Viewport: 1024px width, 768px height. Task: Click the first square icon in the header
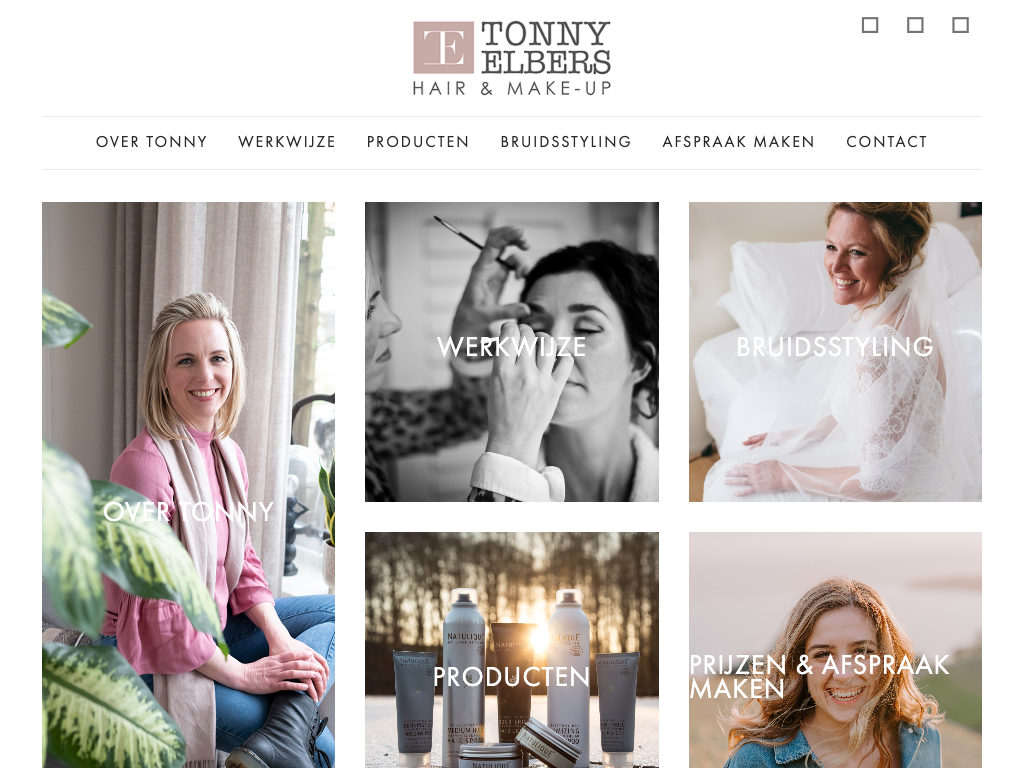870,25
